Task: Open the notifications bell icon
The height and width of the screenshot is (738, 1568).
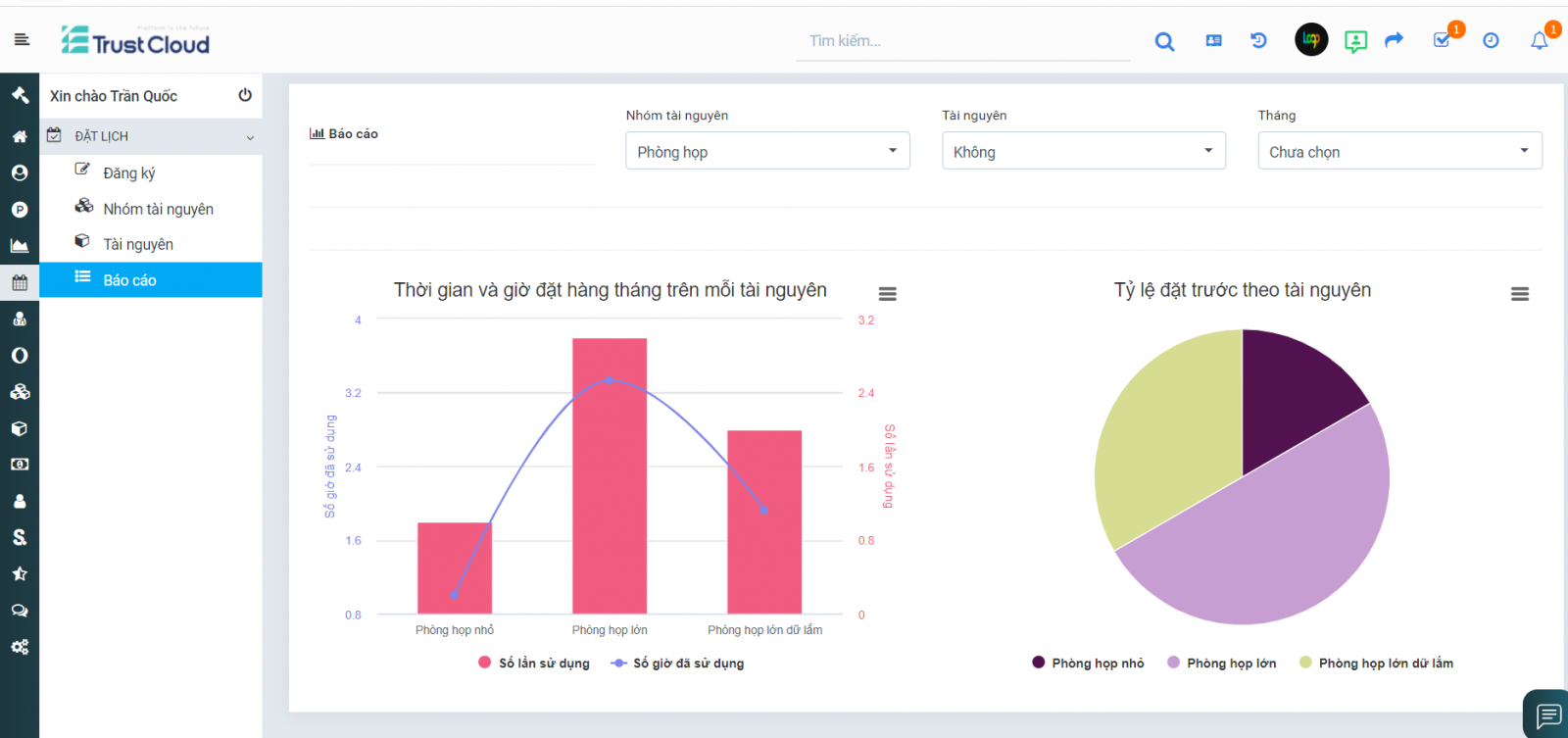Action: tap(1539, 40)
